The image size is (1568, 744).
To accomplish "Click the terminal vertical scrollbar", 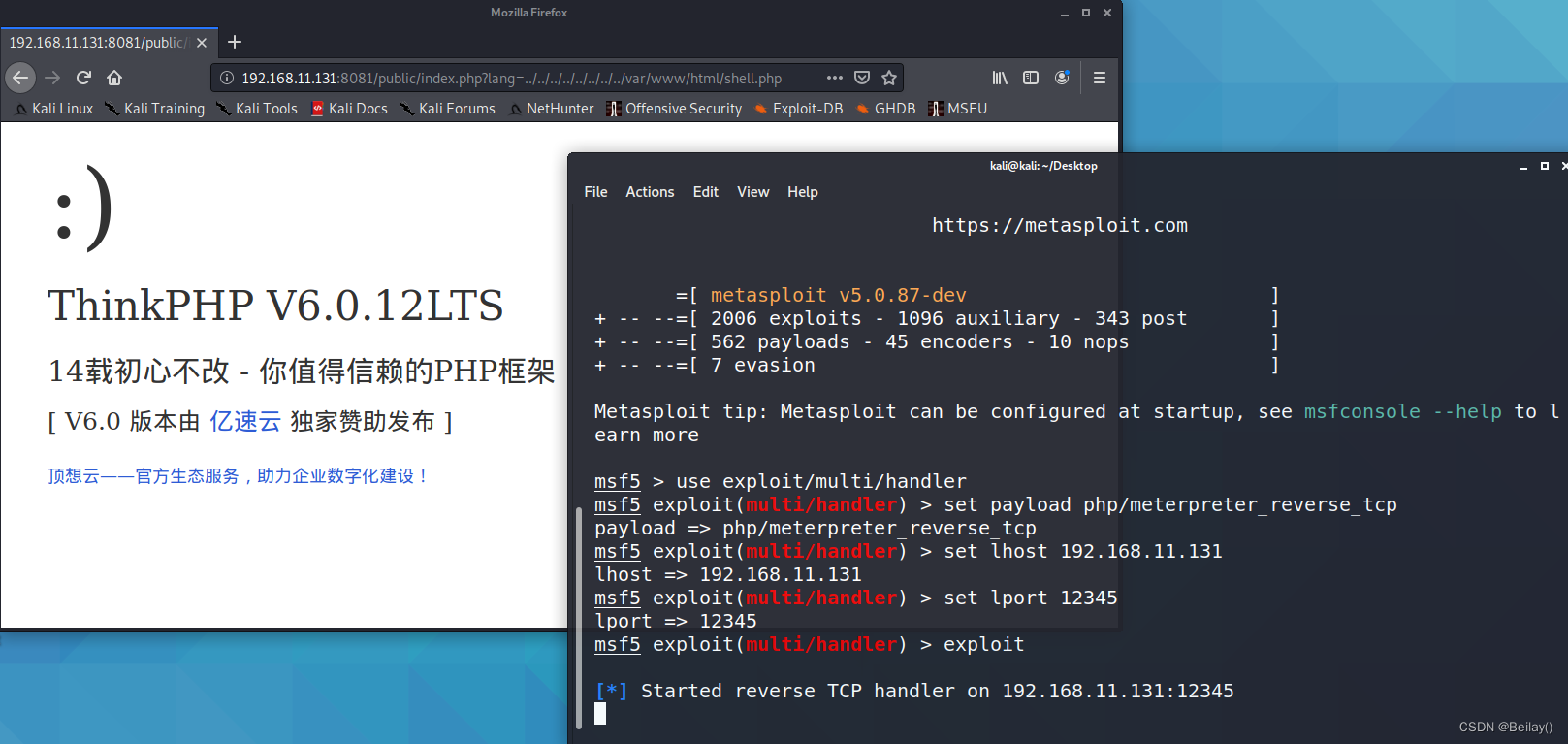I will pyautogui.click(x=579, y=617).
